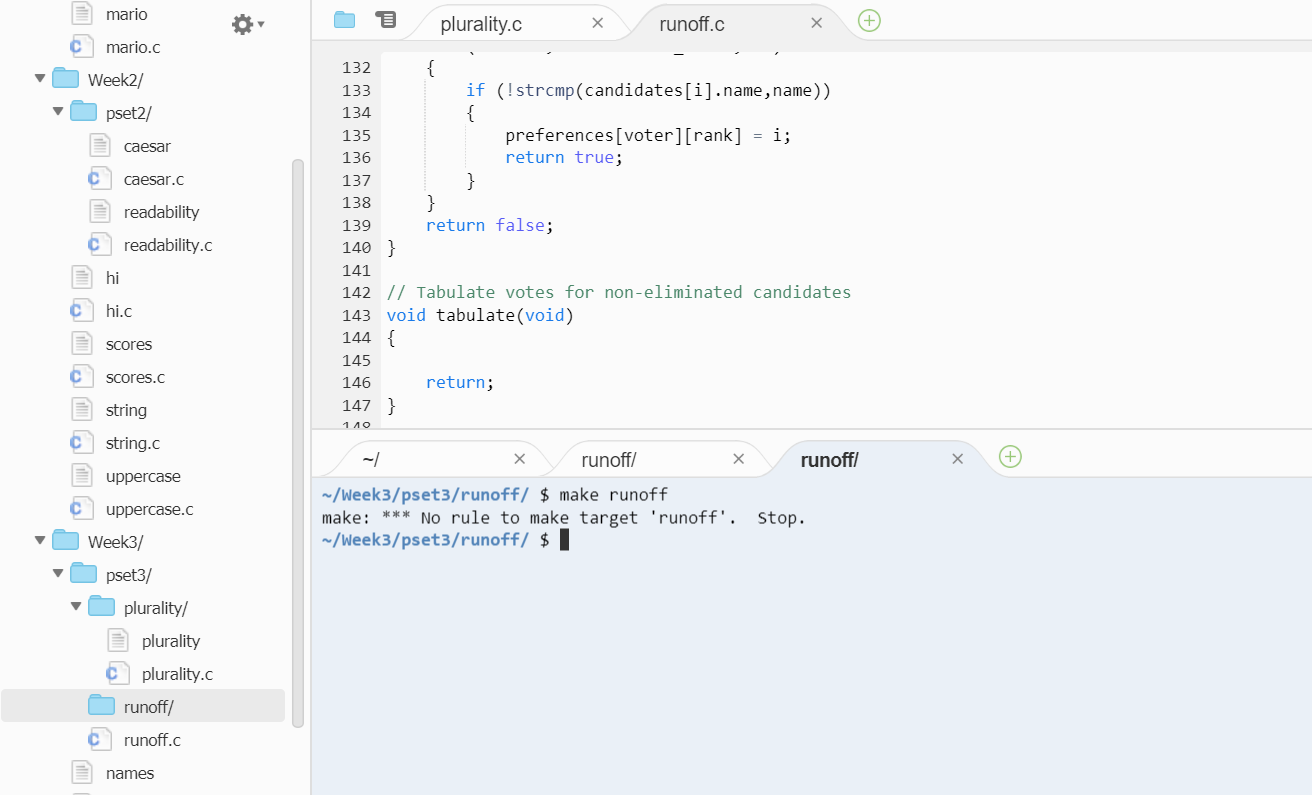
Task: Collapse the pset3/ folder
Action: [x=58, y=573]
